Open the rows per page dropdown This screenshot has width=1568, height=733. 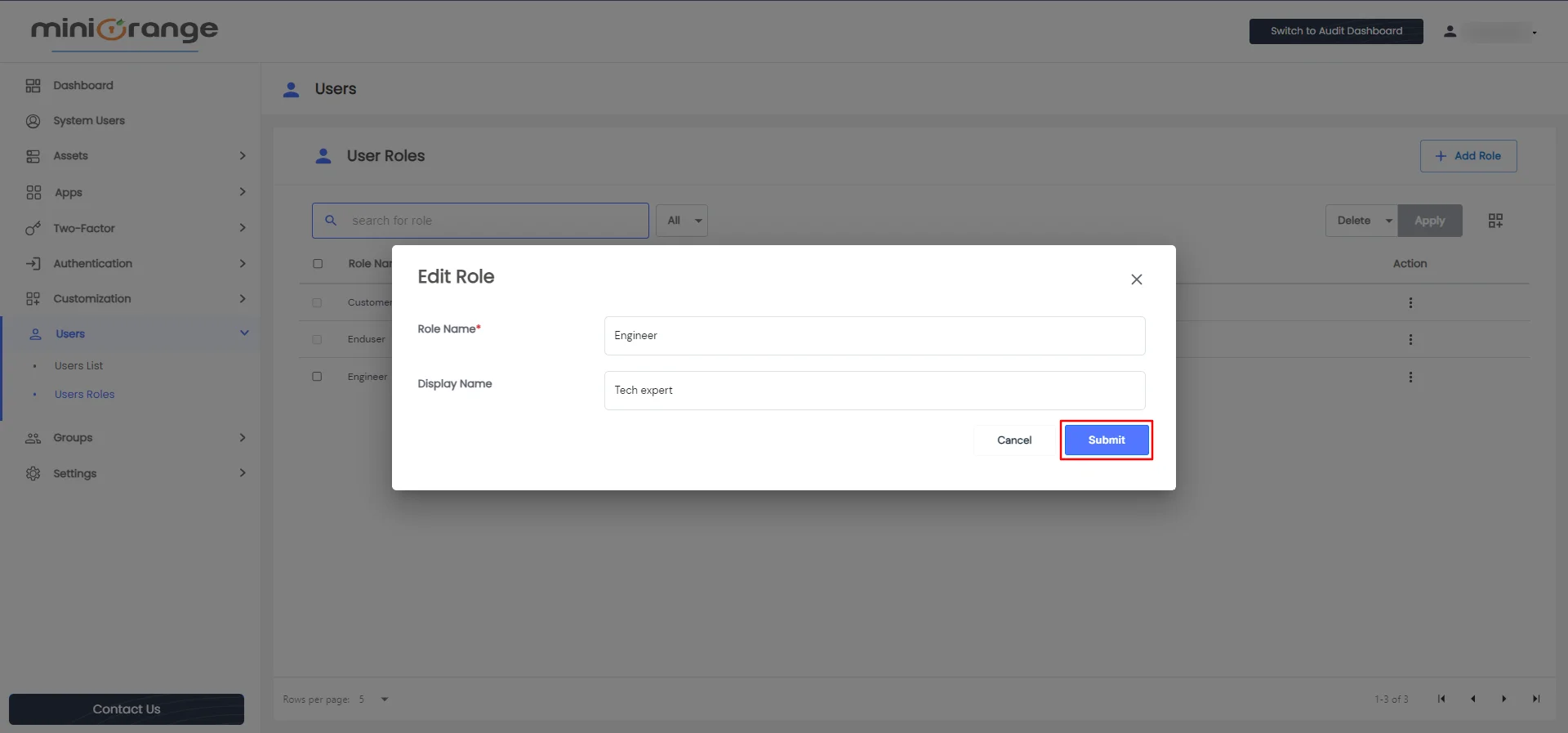(x=374, y=699)
